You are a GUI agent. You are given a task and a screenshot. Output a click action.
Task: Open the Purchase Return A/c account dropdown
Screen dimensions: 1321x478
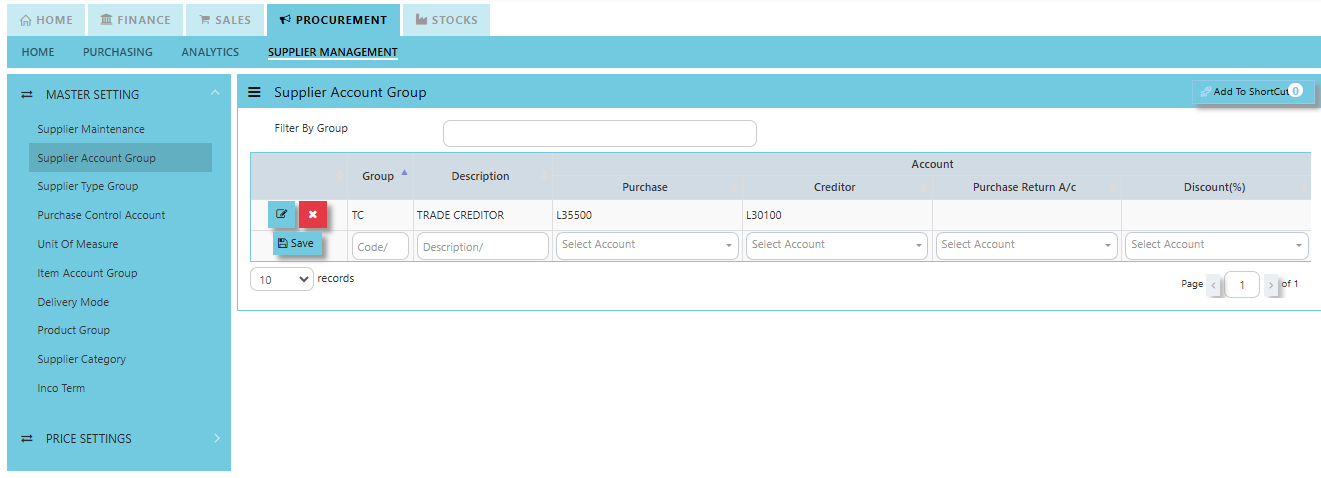pos(1027,245)
